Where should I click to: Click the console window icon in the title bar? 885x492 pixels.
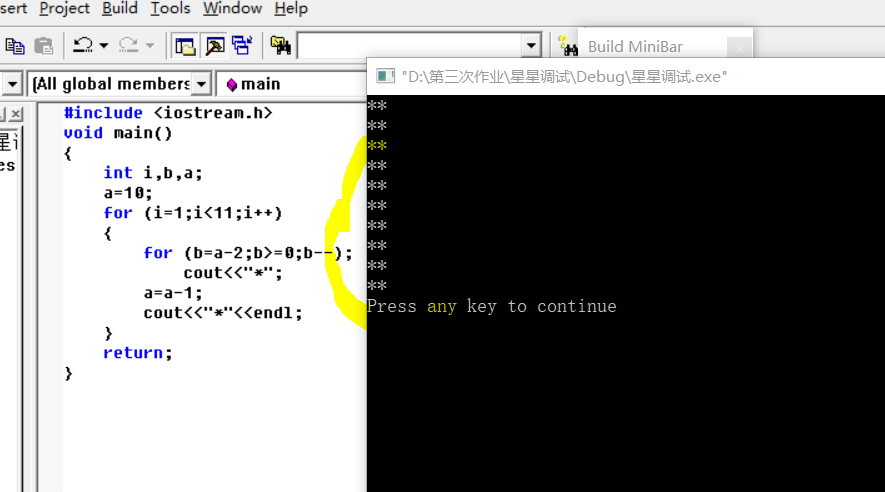click(385, 76)
